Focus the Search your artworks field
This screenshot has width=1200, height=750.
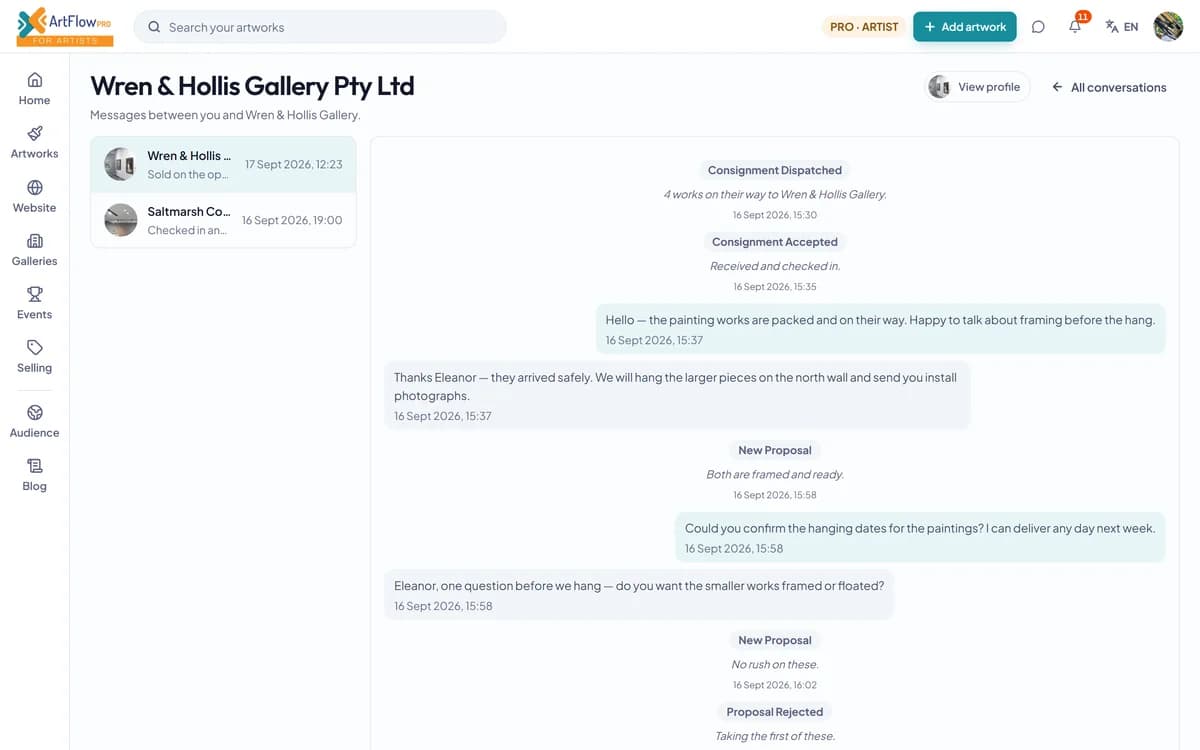click(320, 27)
